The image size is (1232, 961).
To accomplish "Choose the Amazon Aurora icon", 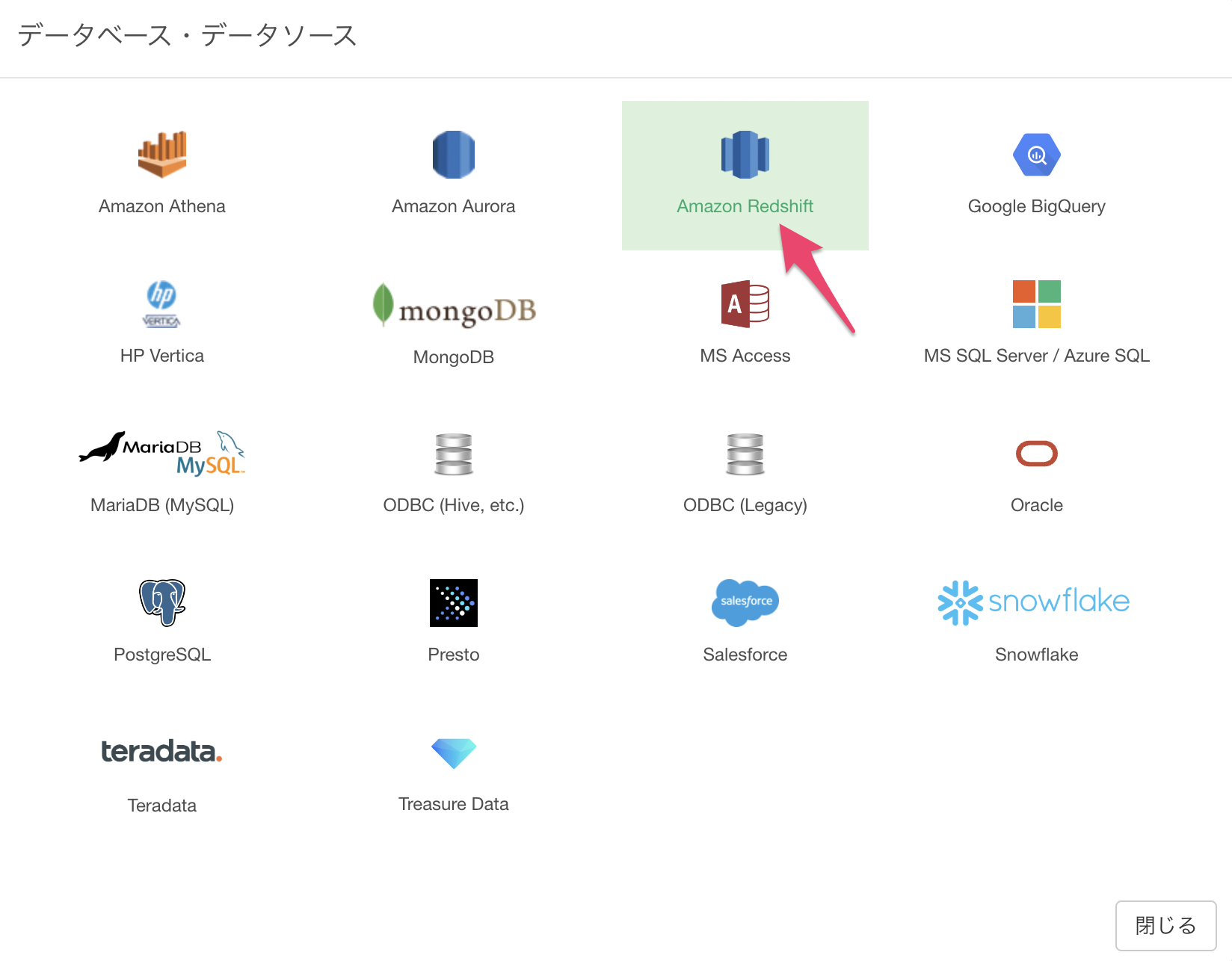I will [454, 155].
